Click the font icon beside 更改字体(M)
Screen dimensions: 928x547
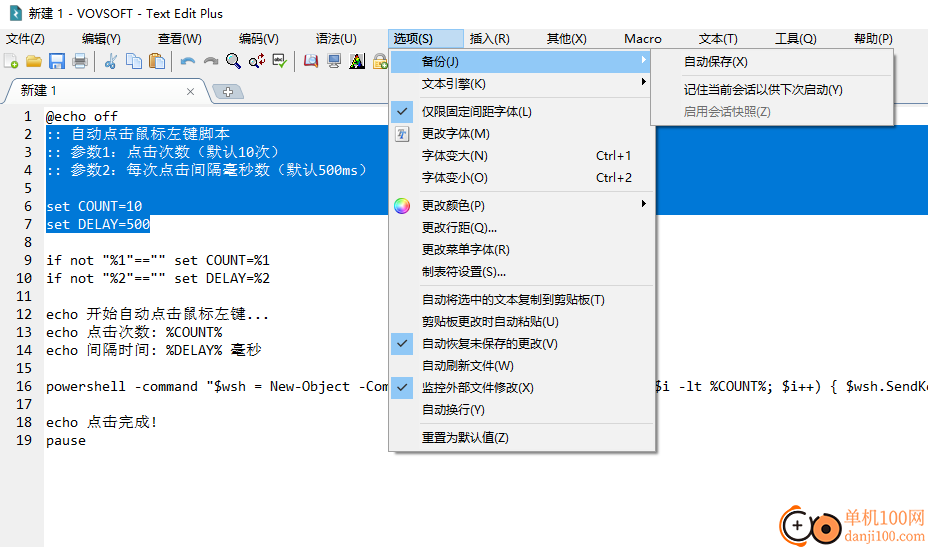[x=402, y=134]
